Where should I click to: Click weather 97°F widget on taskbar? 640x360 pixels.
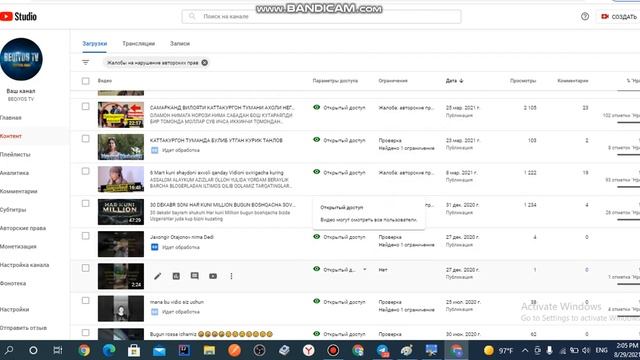498,350
